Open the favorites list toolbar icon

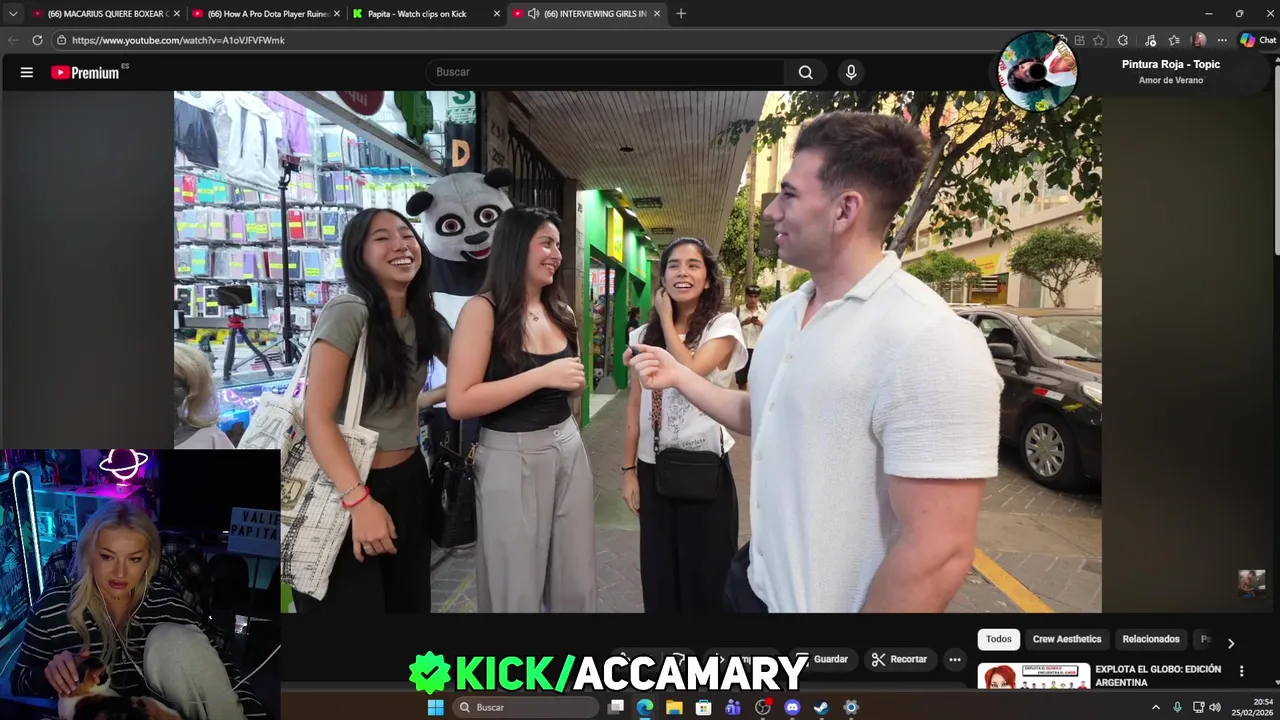tap(1174, 40)
